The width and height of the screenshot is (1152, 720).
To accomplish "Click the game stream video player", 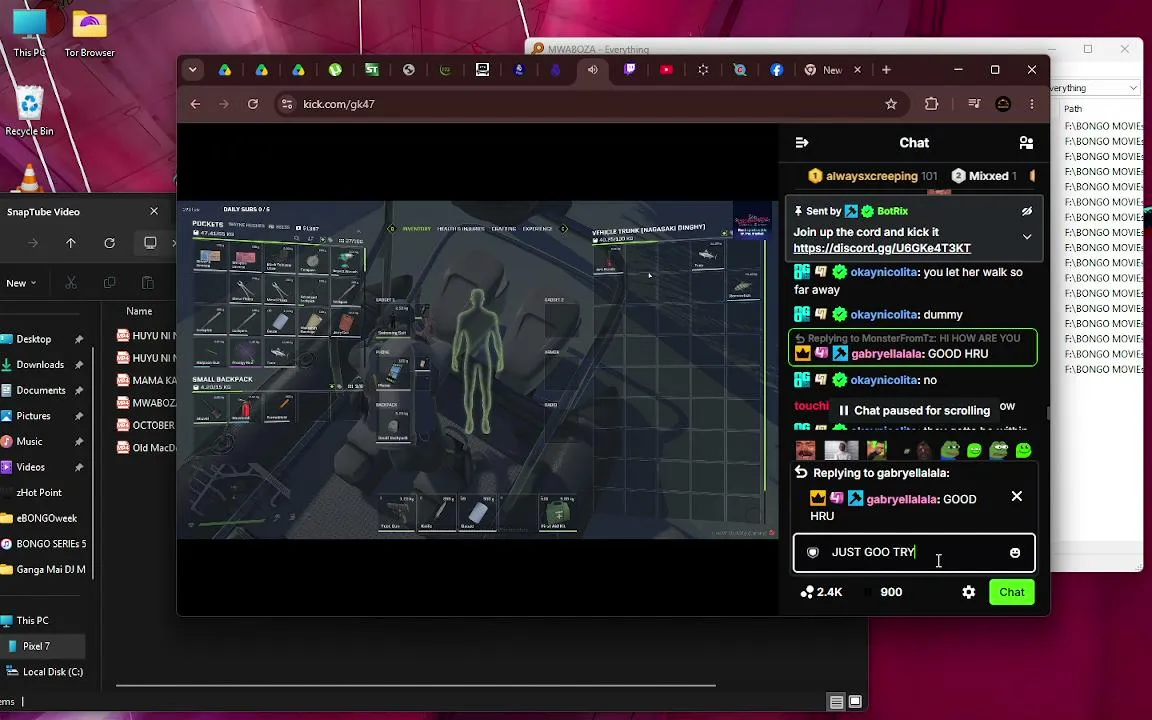I will click(x=478, y=370).
